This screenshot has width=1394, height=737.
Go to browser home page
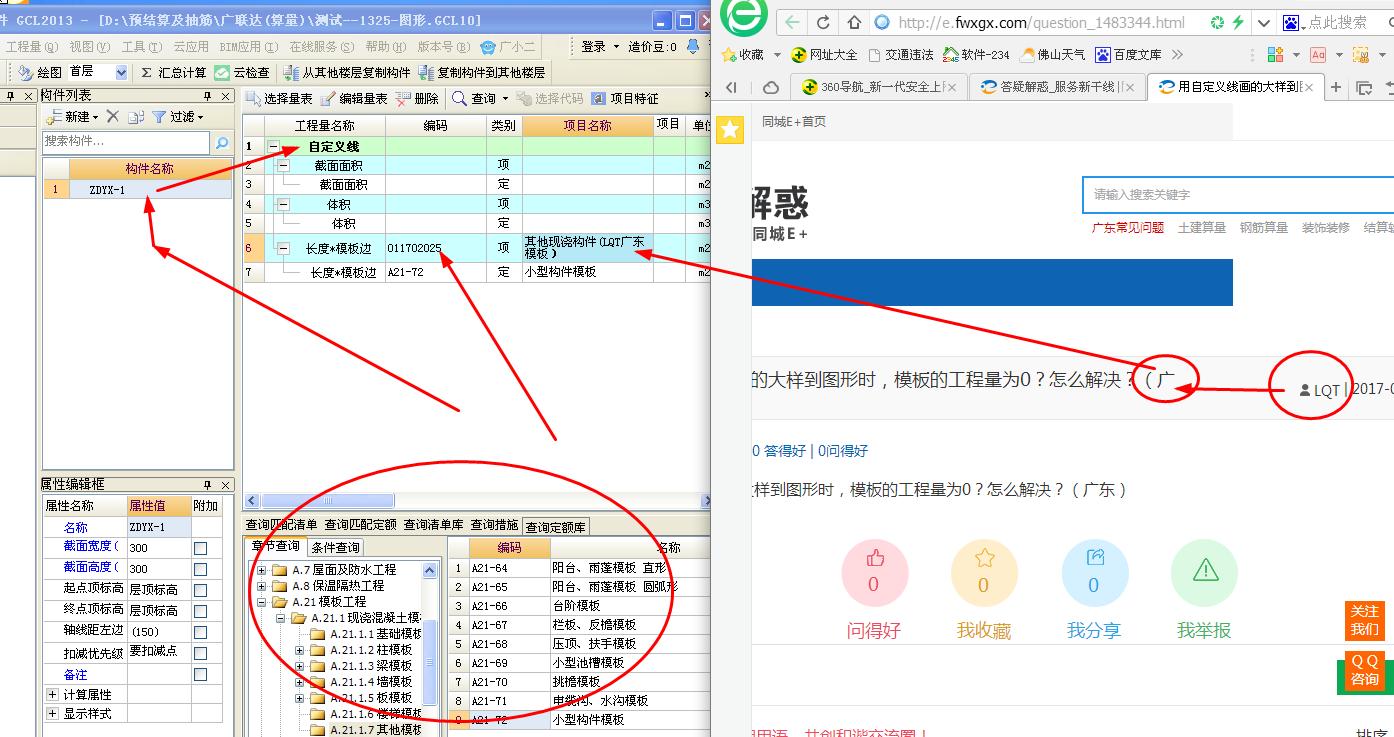[x=853, y=22]
